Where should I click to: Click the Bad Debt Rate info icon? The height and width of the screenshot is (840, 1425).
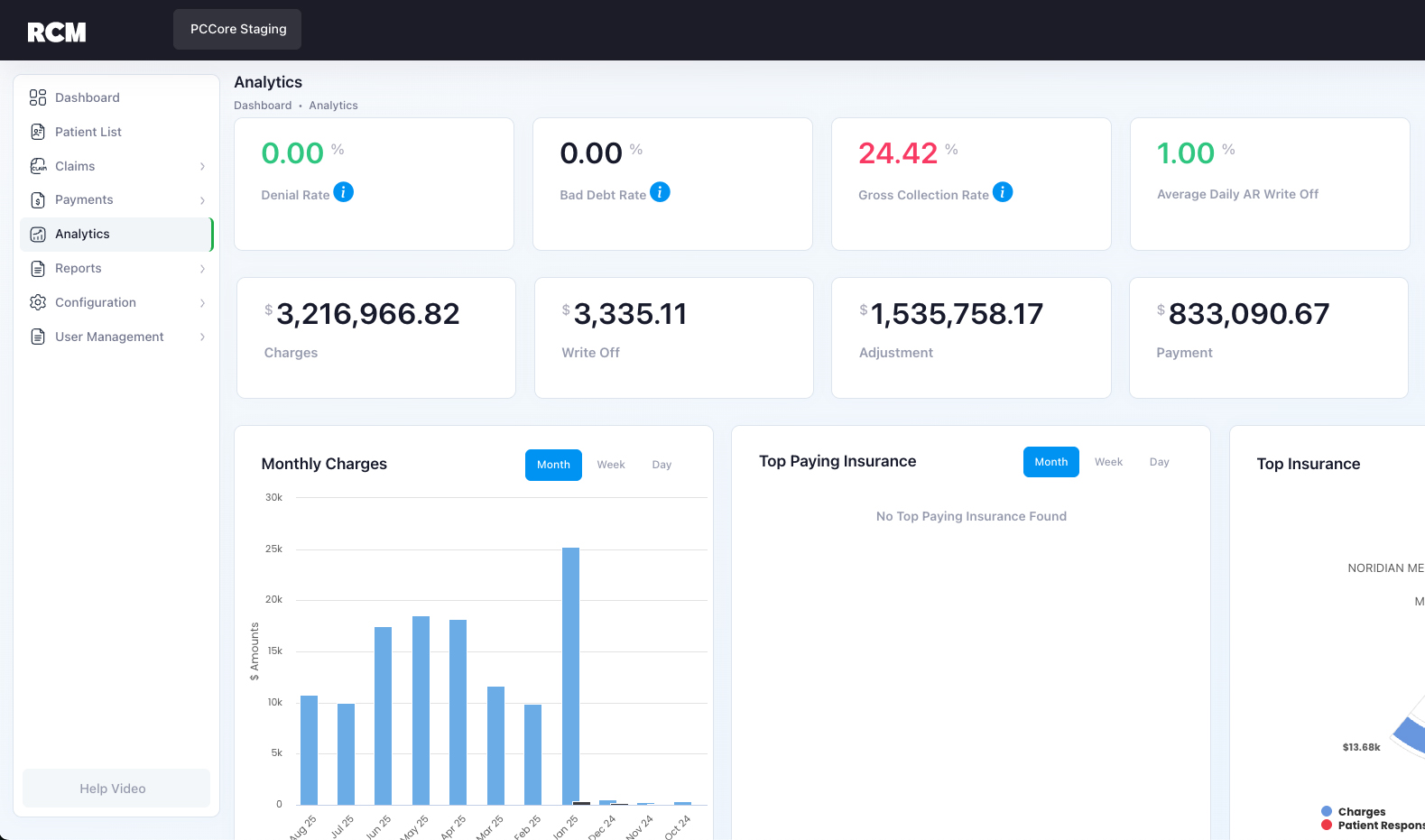click(x=661, y=192)
